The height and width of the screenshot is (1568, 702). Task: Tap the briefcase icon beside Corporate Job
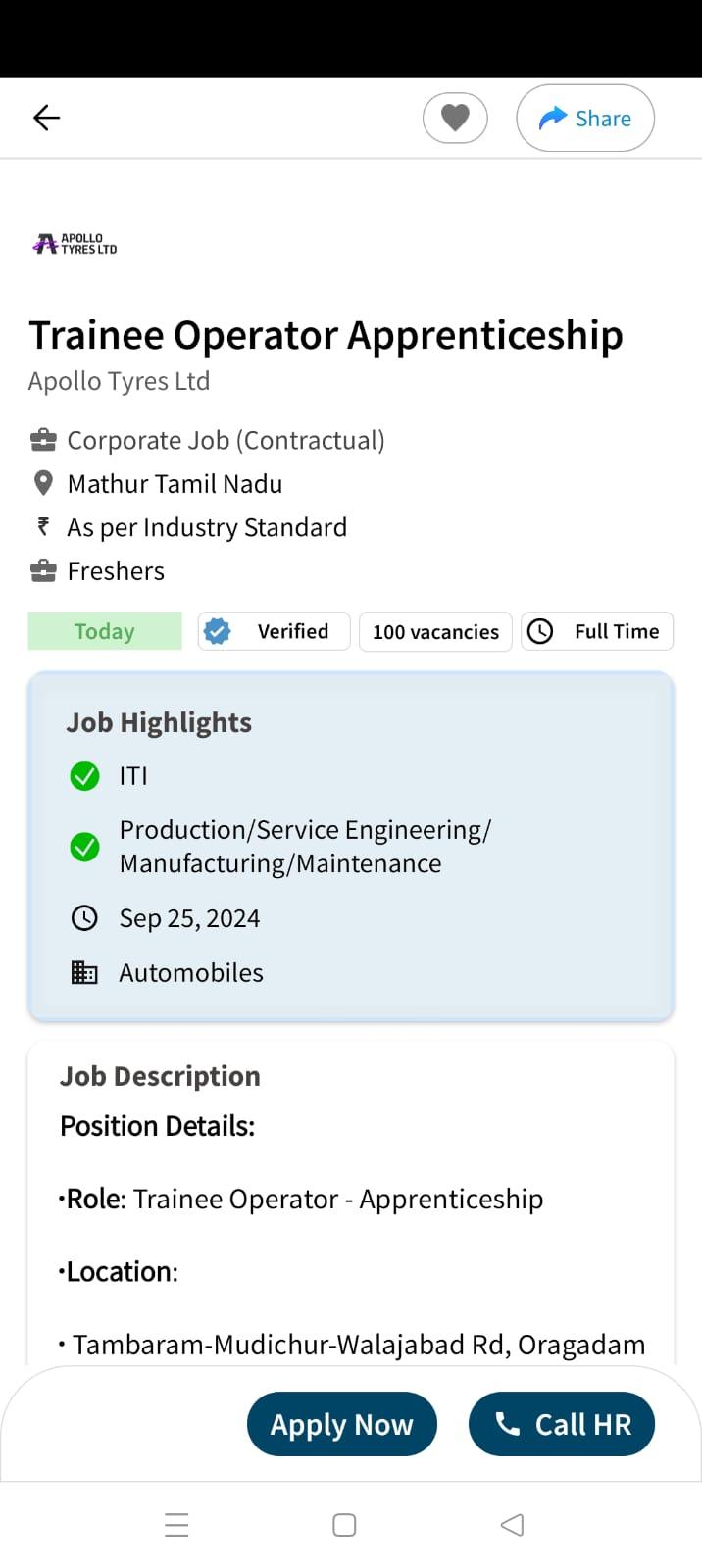tap(43, 440)
